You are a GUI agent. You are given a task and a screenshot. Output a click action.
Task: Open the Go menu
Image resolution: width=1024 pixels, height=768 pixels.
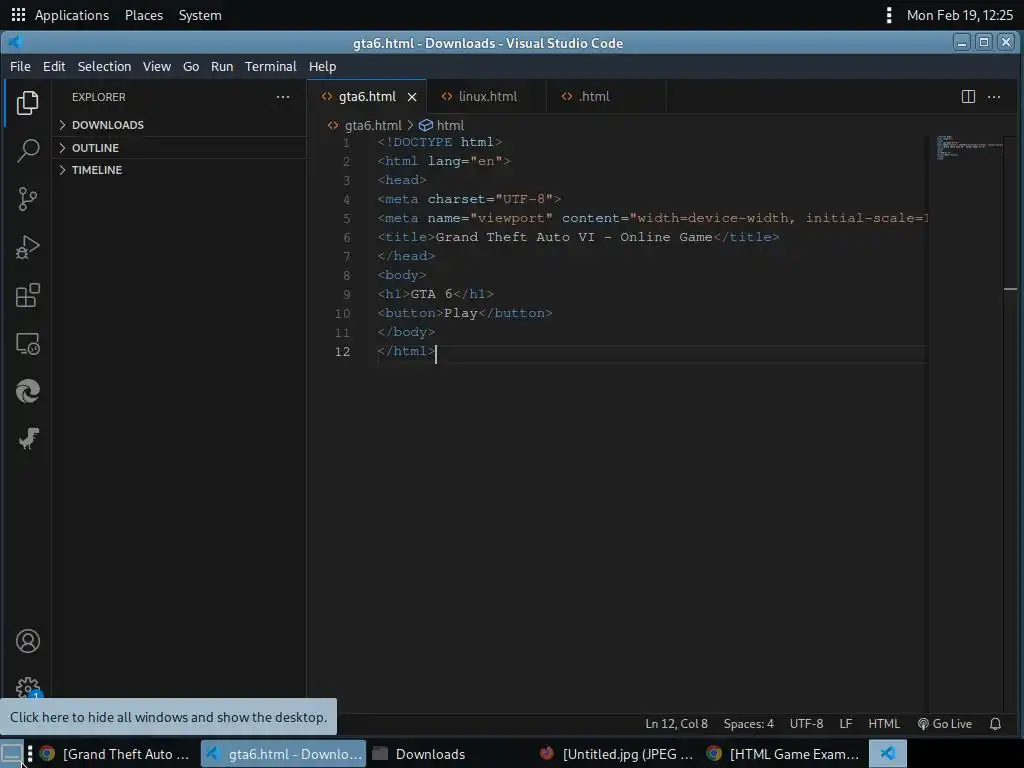coord(191,67)
